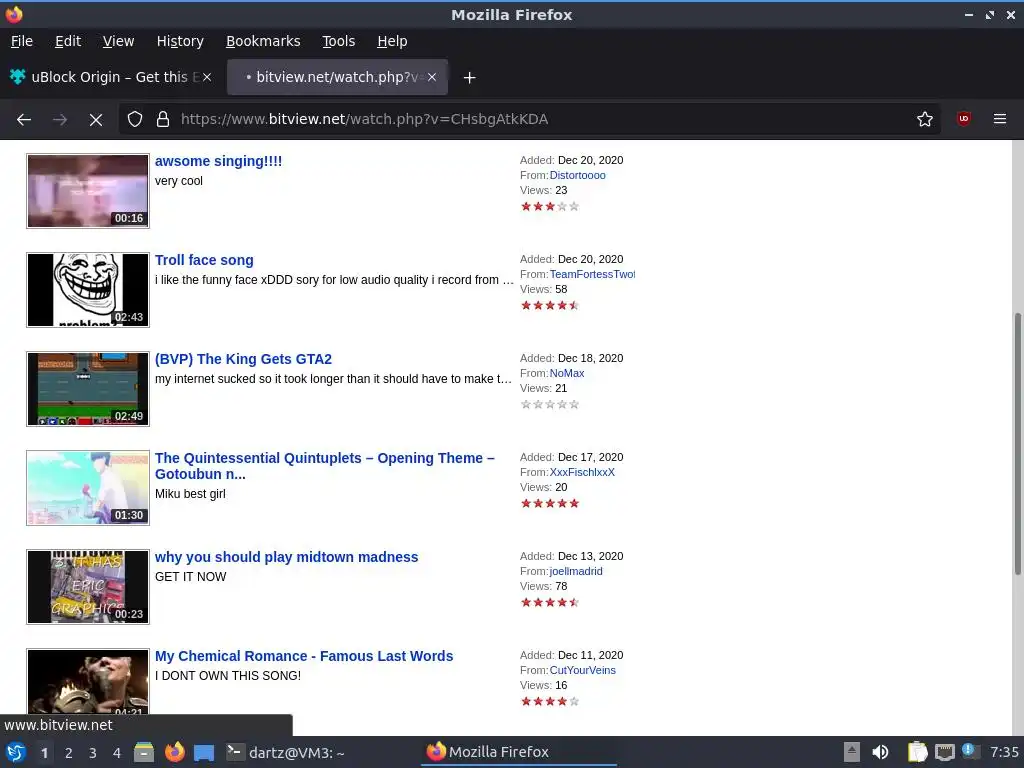Close the uBlock Origin tab
This screenshot has height=768, width=1024.
tap(207, 77)
